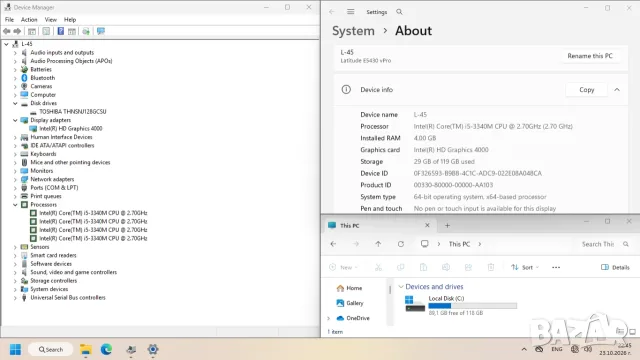The width and height of the screenshot is (640, 360).
Task: Select Smart card readers category
Action: (53, 256)
